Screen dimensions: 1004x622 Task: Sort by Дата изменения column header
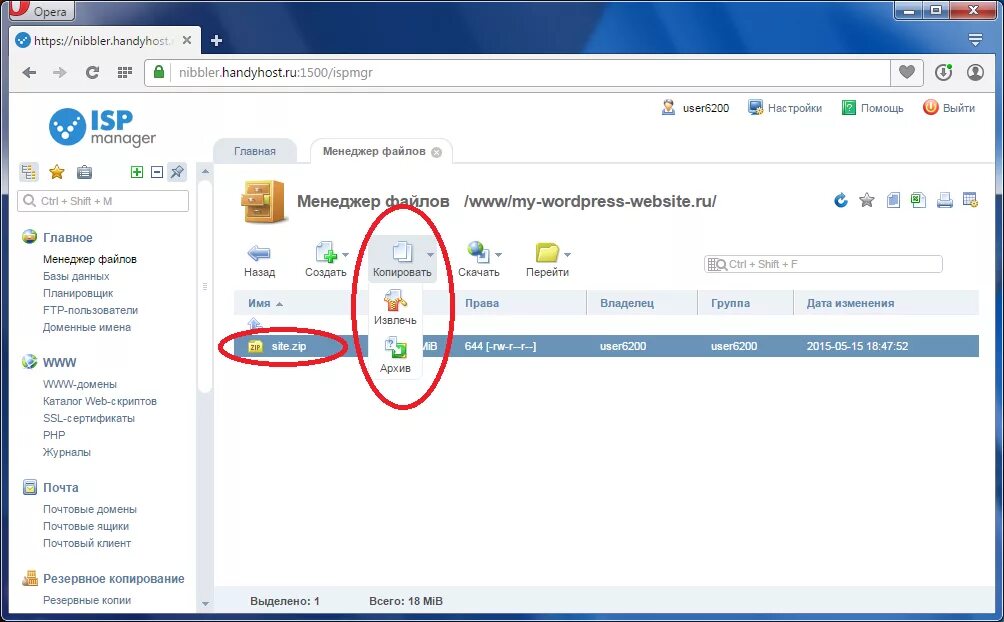pyautogui.click(x=850, y=304)
